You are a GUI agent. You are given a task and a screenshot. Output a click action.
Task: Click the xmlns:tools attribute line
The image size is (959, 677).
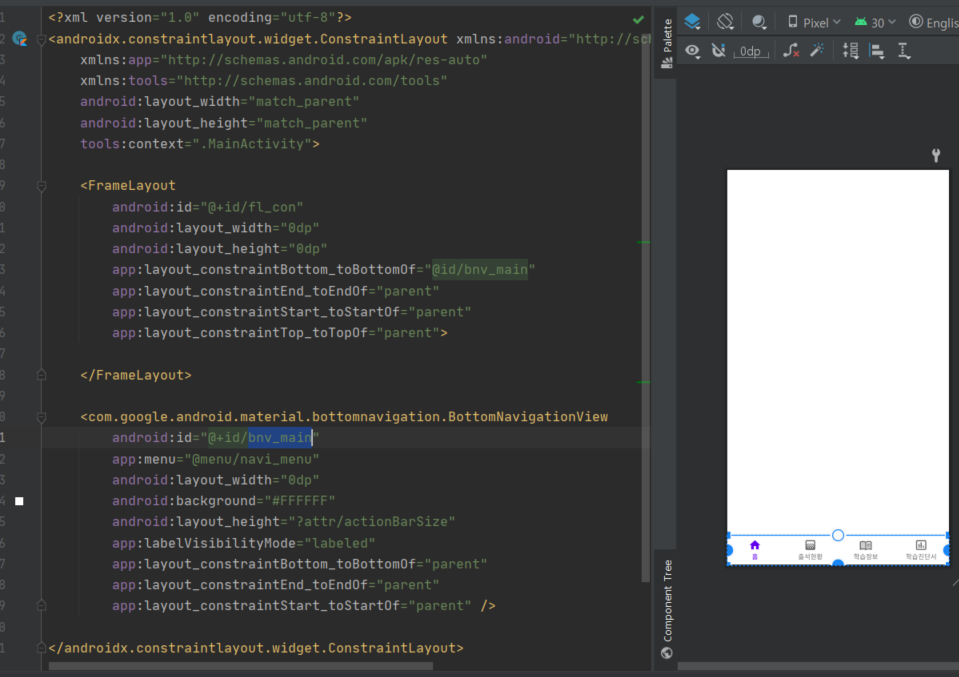click(264, 81)
